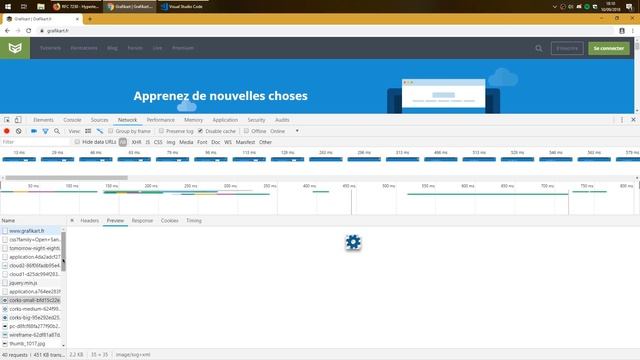Close the DevTools panel
This screenshot has height=360, width=640.
633,120
